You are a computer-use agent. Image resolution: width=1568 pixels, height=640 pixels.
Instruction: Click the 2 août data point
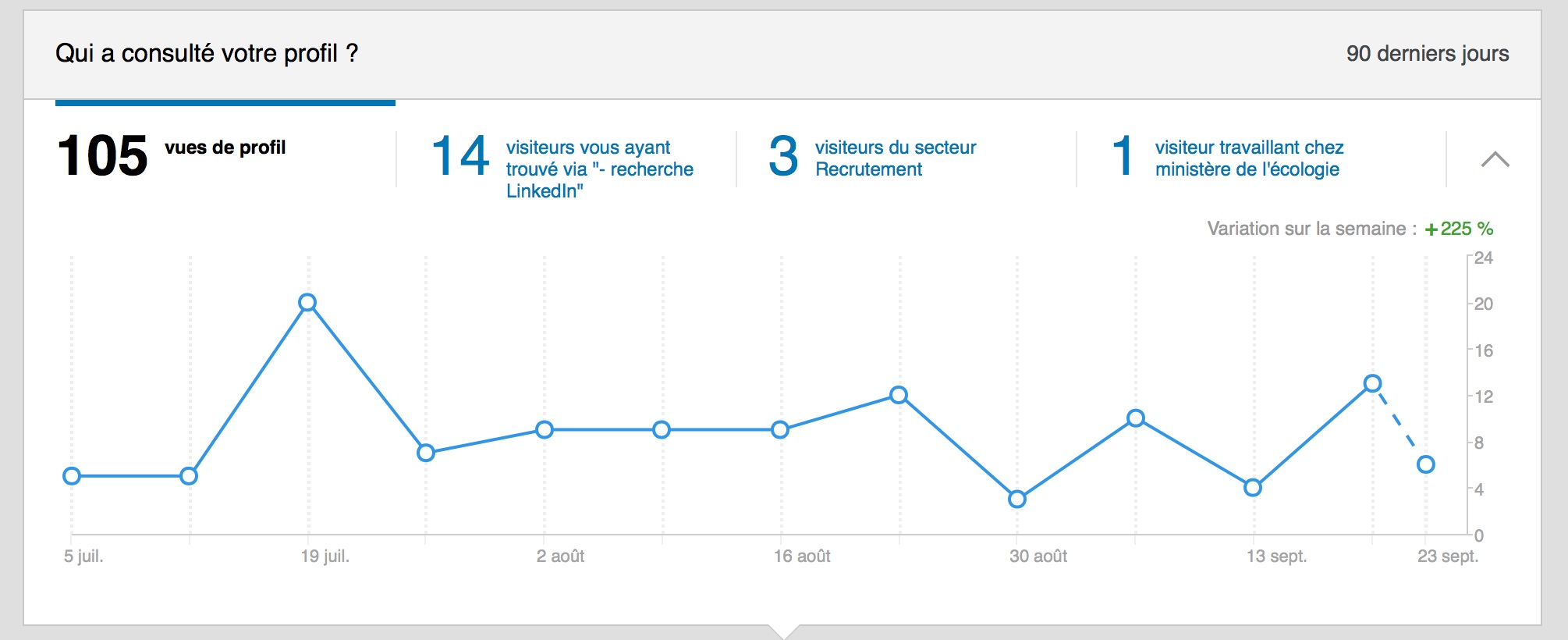(545, 429)
